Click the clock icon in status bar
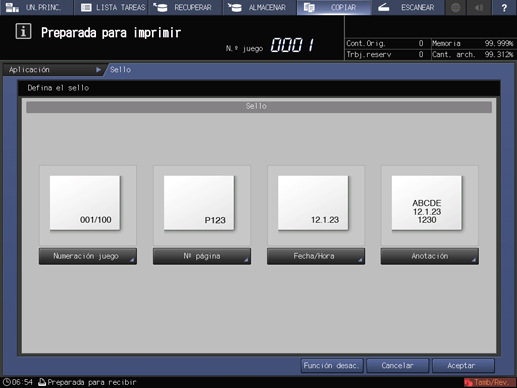 [x=6, y=382]
